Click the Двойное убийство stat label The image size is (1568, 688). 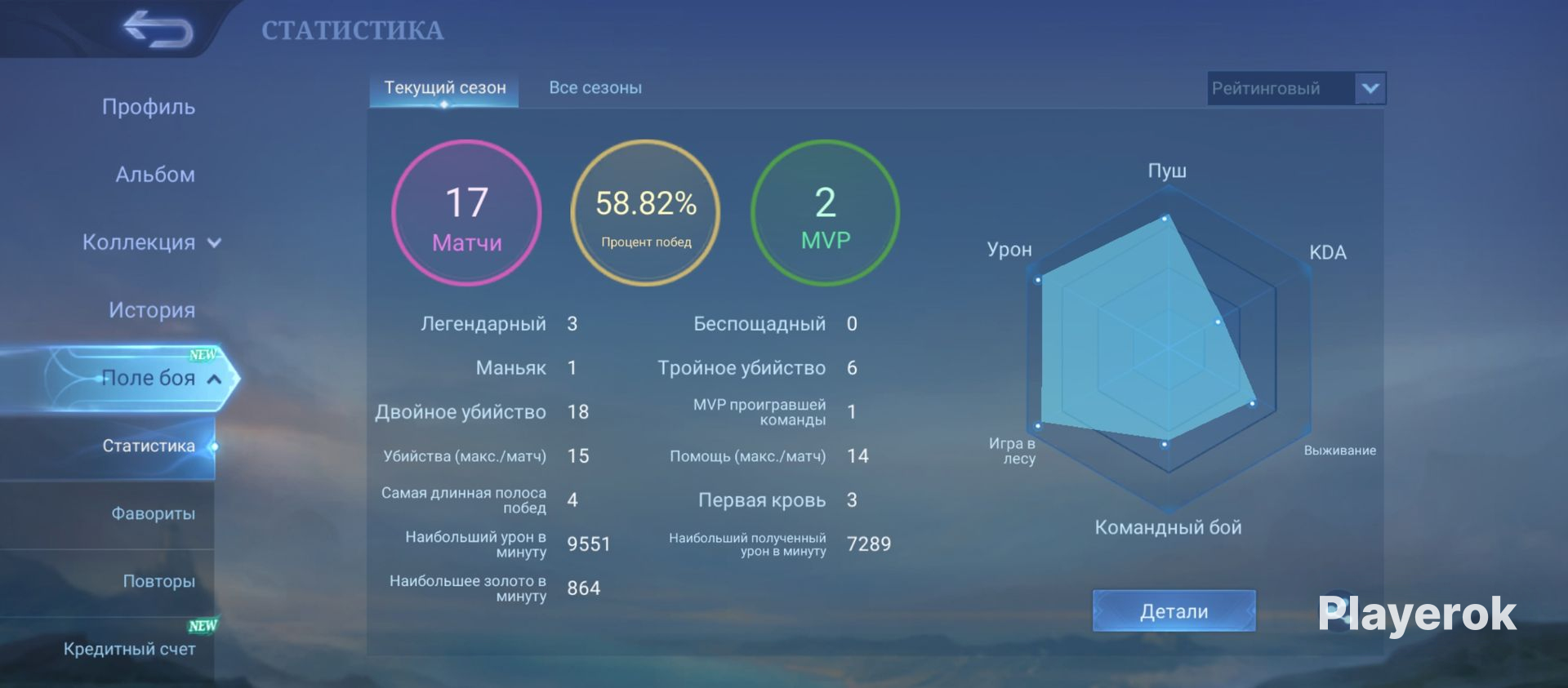coord(461,412)
